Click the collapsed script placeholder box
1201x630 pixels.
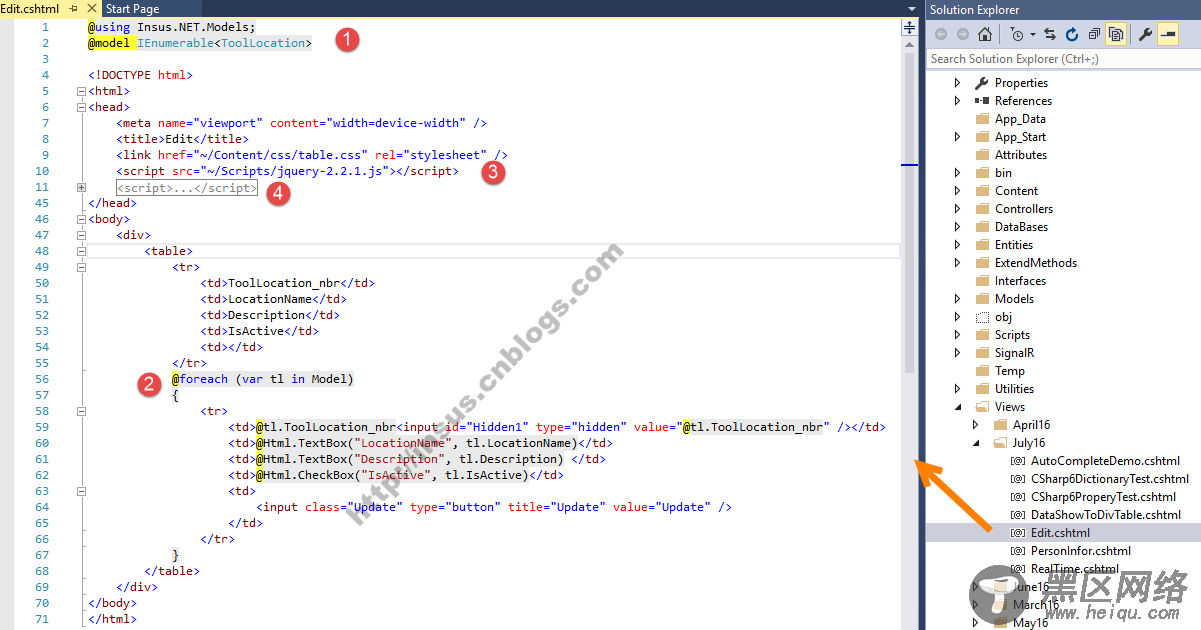[x=187, y=187]
